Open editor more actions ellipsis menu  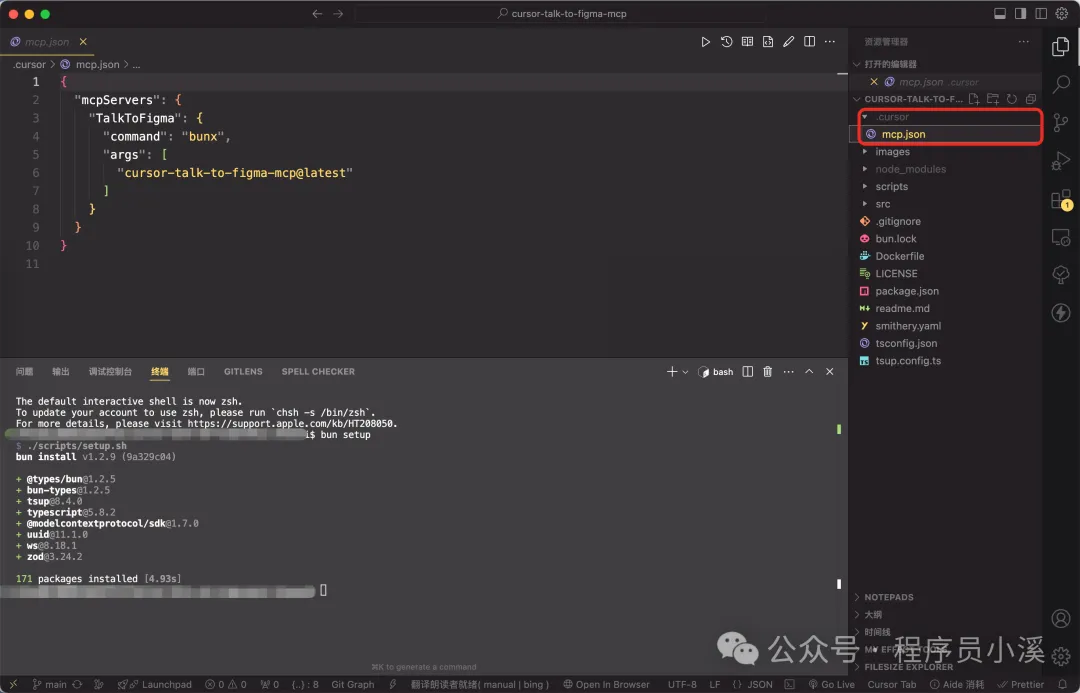click(830, 42)
